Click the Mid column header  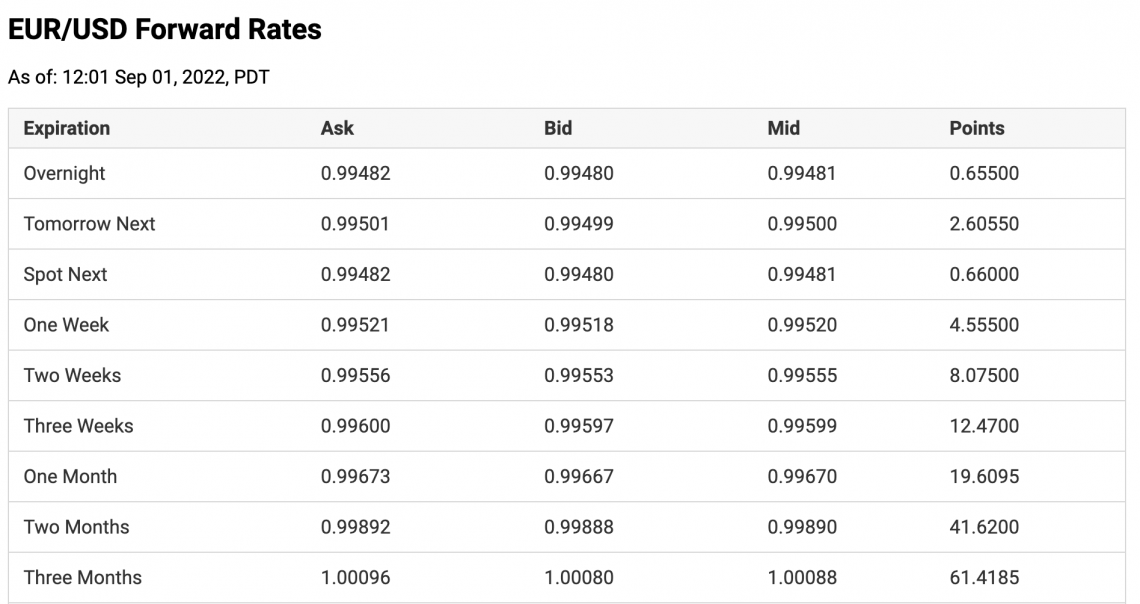(x=784, y=128)
